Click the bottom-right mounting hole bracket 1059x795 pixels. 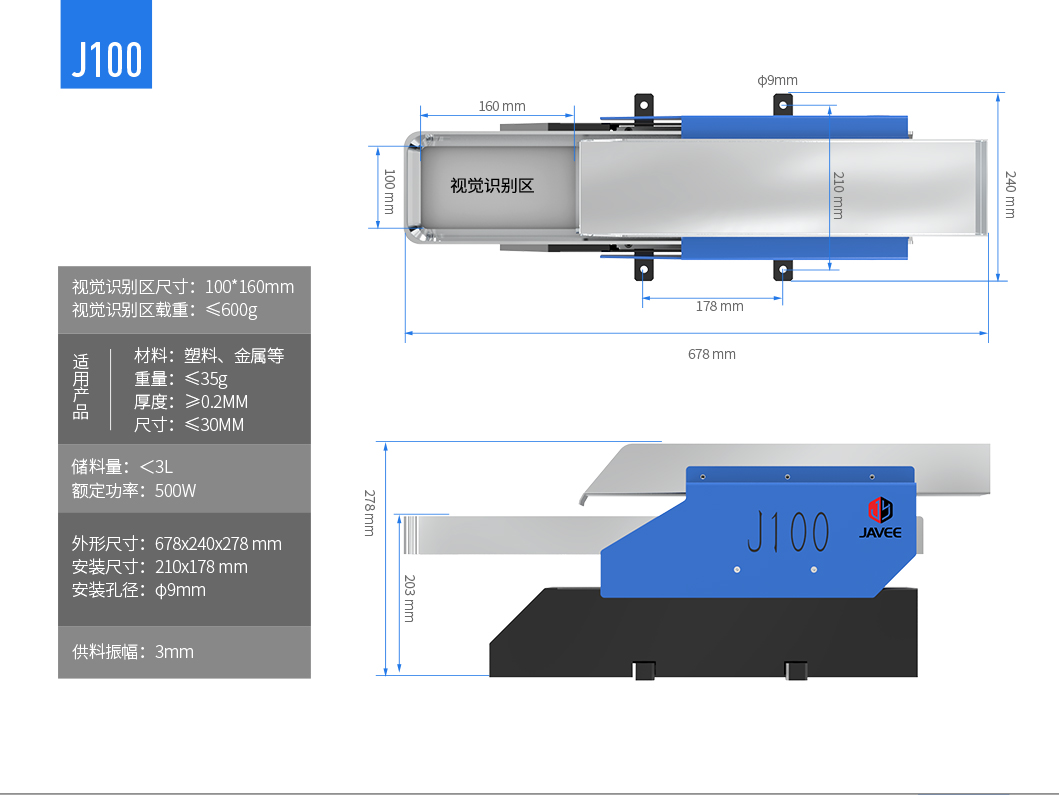point(783,270)
